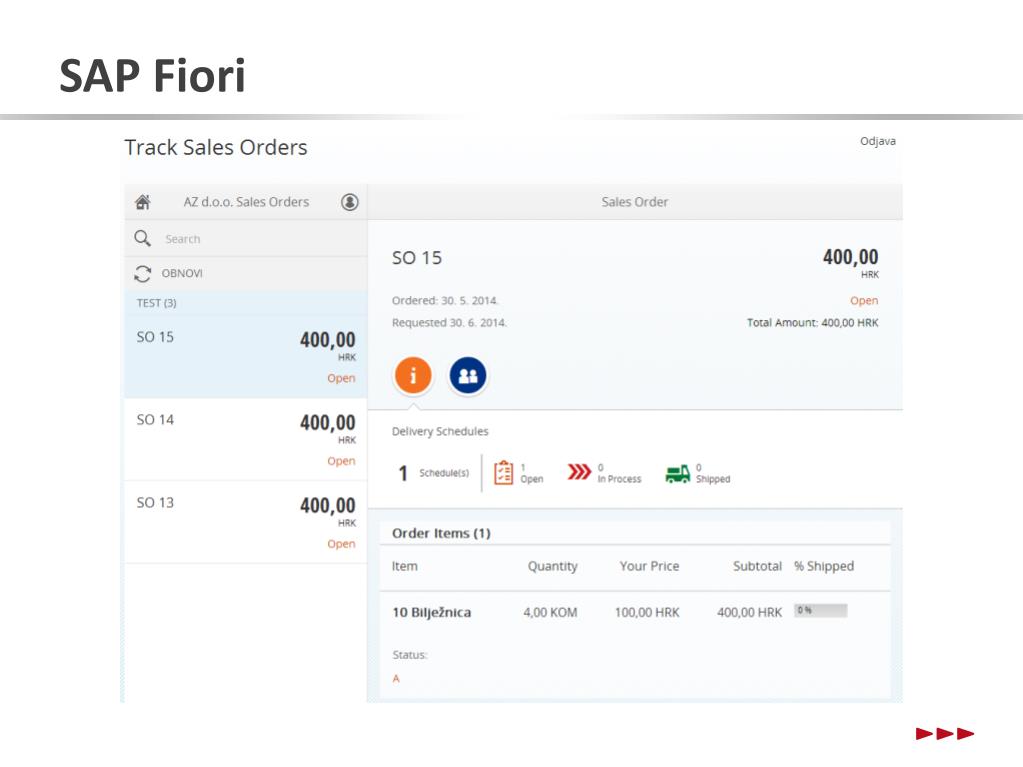Image resolution: width=1023 pixels, height=767 pixels.
Task: Click the 0 In Process label
Action: point(619,474)
